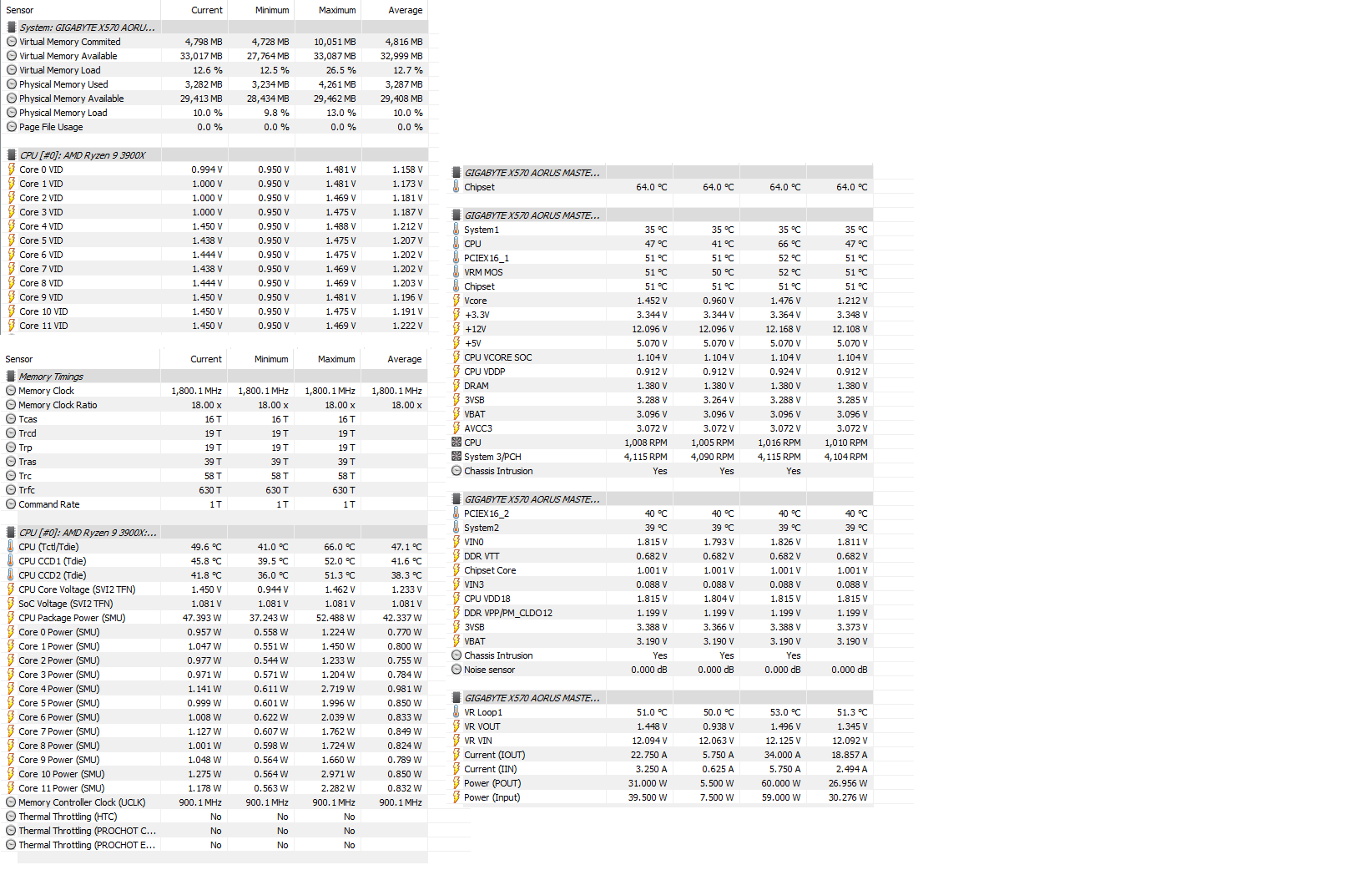Click the CPU CCD2 (Tdie) thermometer icon
The width and height of the screenshot is (1372, 870).
pos(11,575)
